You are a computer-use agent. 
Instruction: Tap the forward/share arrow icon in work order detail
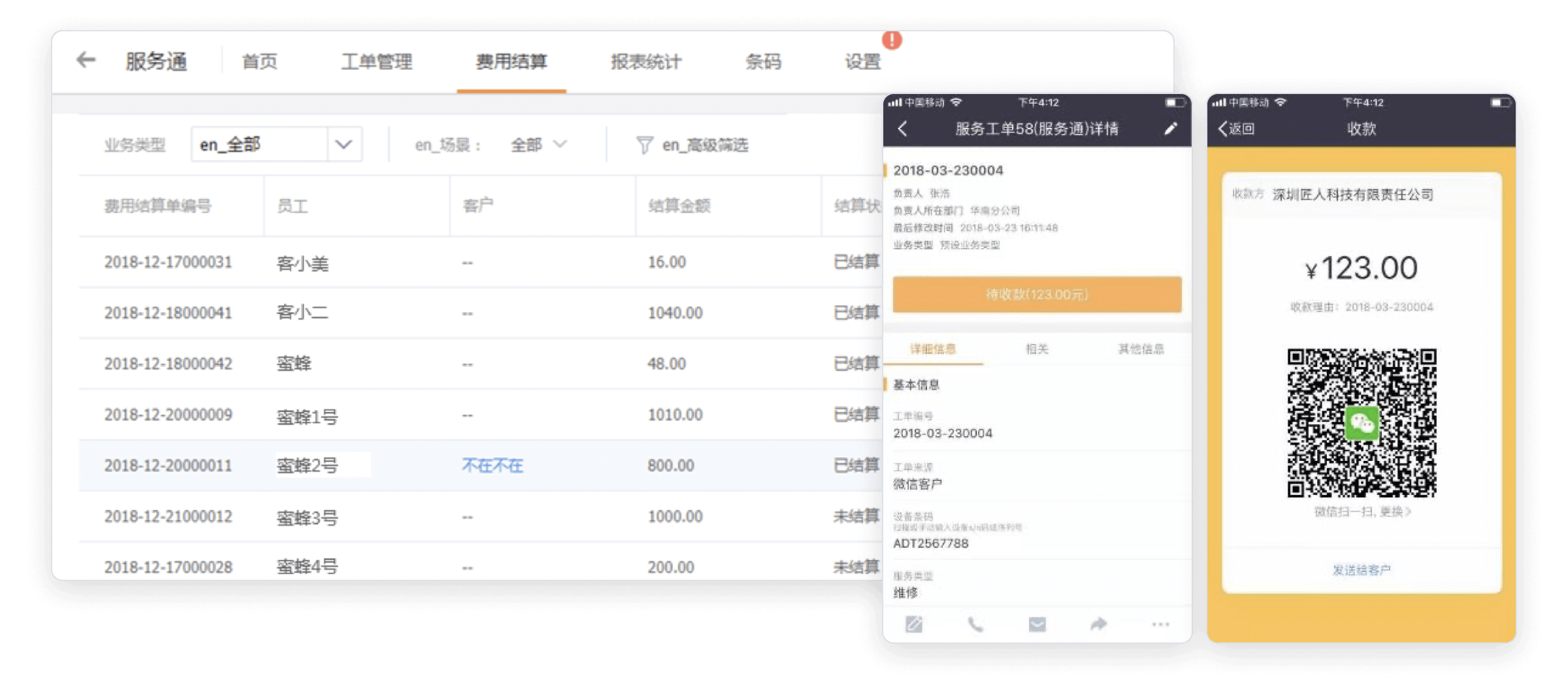1098,625
